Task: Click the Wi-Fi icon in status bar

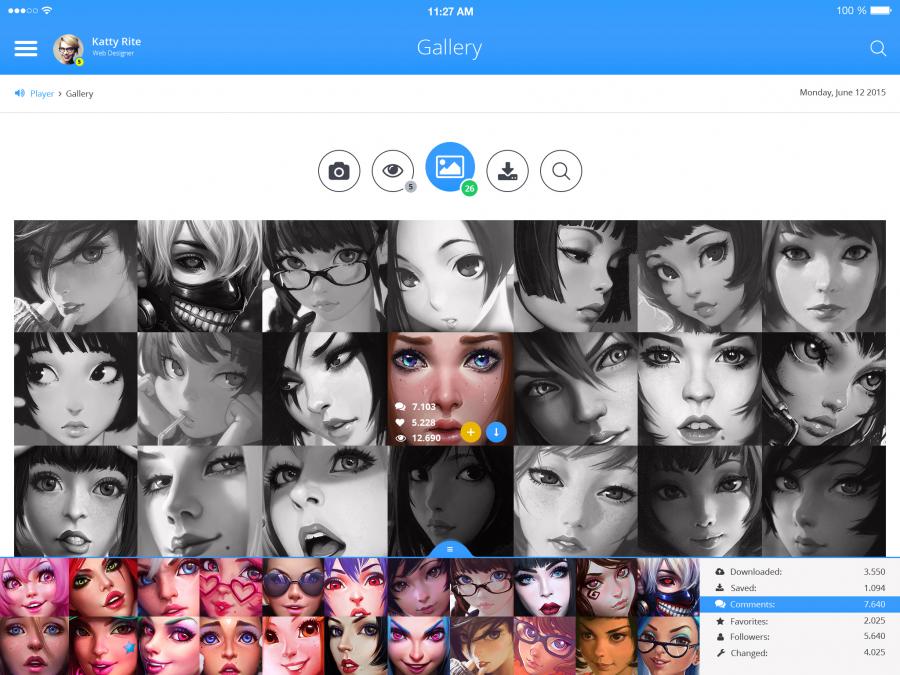Action: [x=47, y=10]
